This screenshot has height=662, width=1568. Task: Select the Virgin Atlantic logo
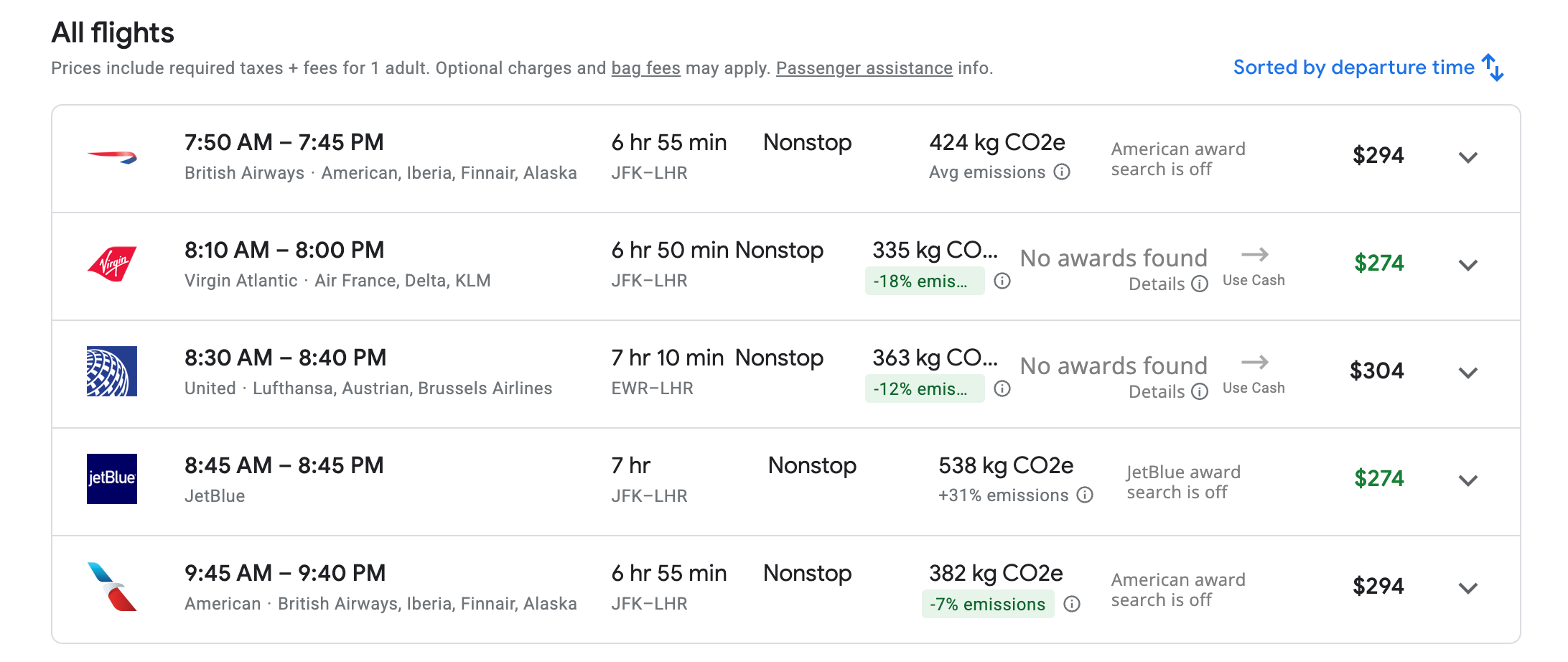pyautogui.click(x=112, y=263)
